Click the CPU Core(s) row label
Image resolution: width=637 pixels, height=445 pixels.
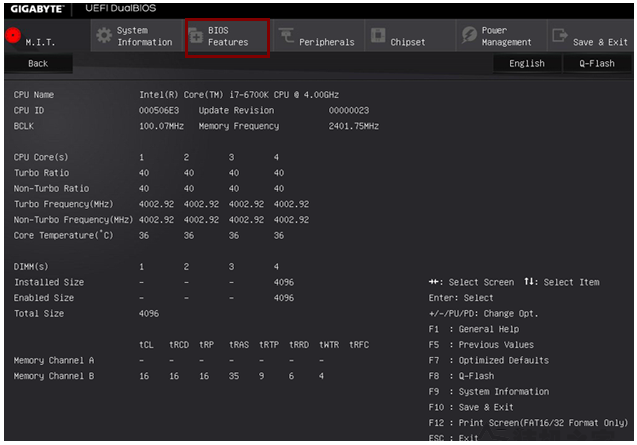pos(41,157)
